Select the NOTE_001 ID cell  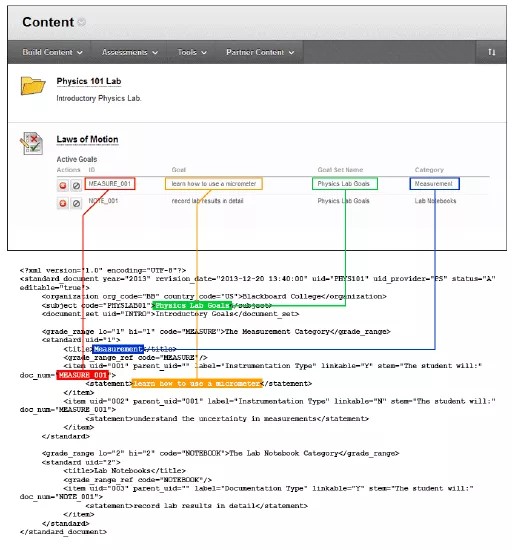pos(103,201)
